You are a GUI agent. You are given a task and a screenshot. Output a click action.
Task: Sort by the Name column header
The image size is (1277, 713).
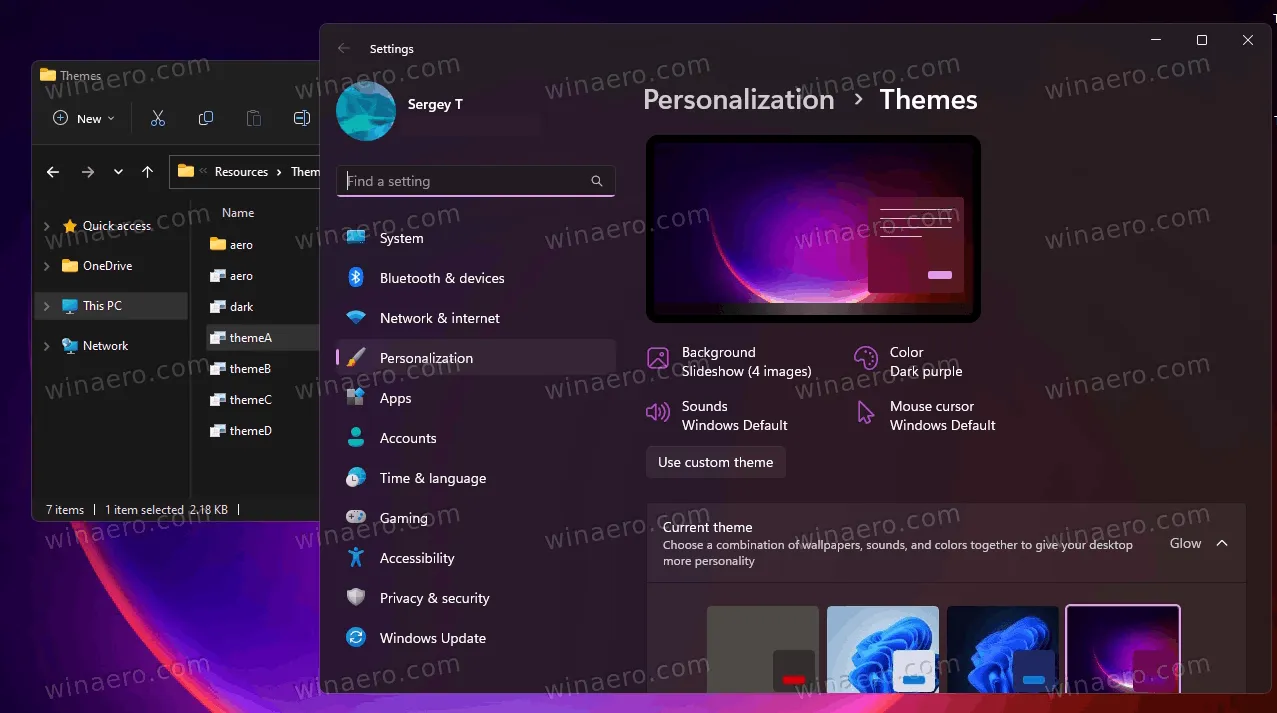[x=238, y=213]
